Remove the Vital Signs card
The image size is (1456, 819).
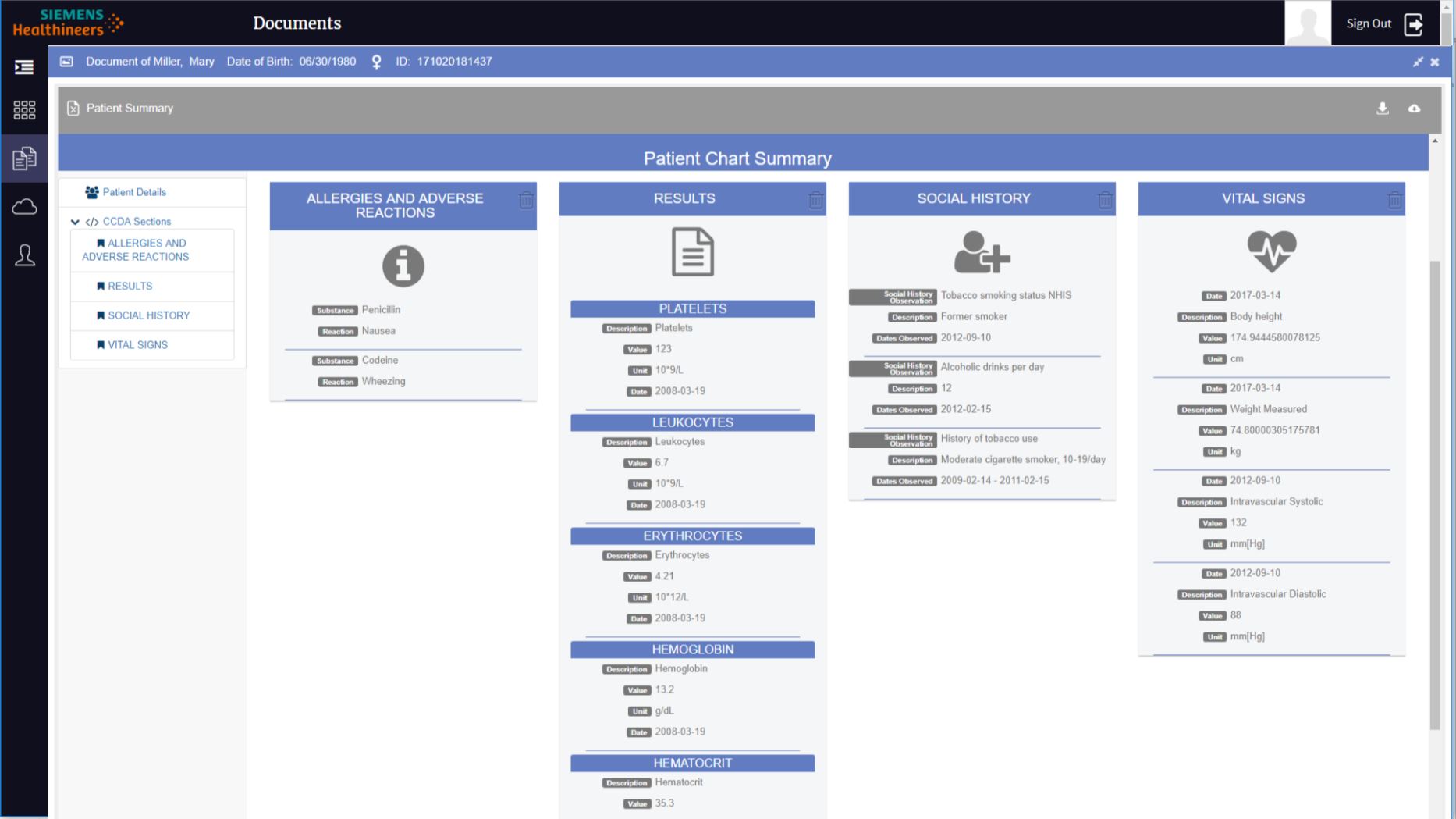click(x=1394, y=201)
